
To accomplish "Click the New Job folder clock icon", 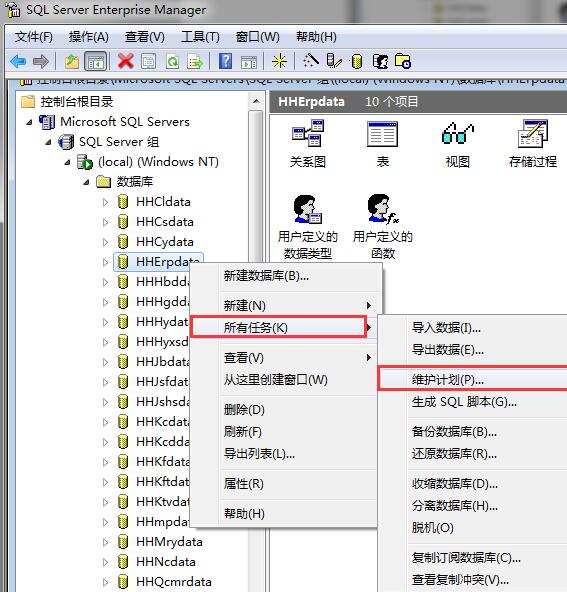I will [403, 61].
